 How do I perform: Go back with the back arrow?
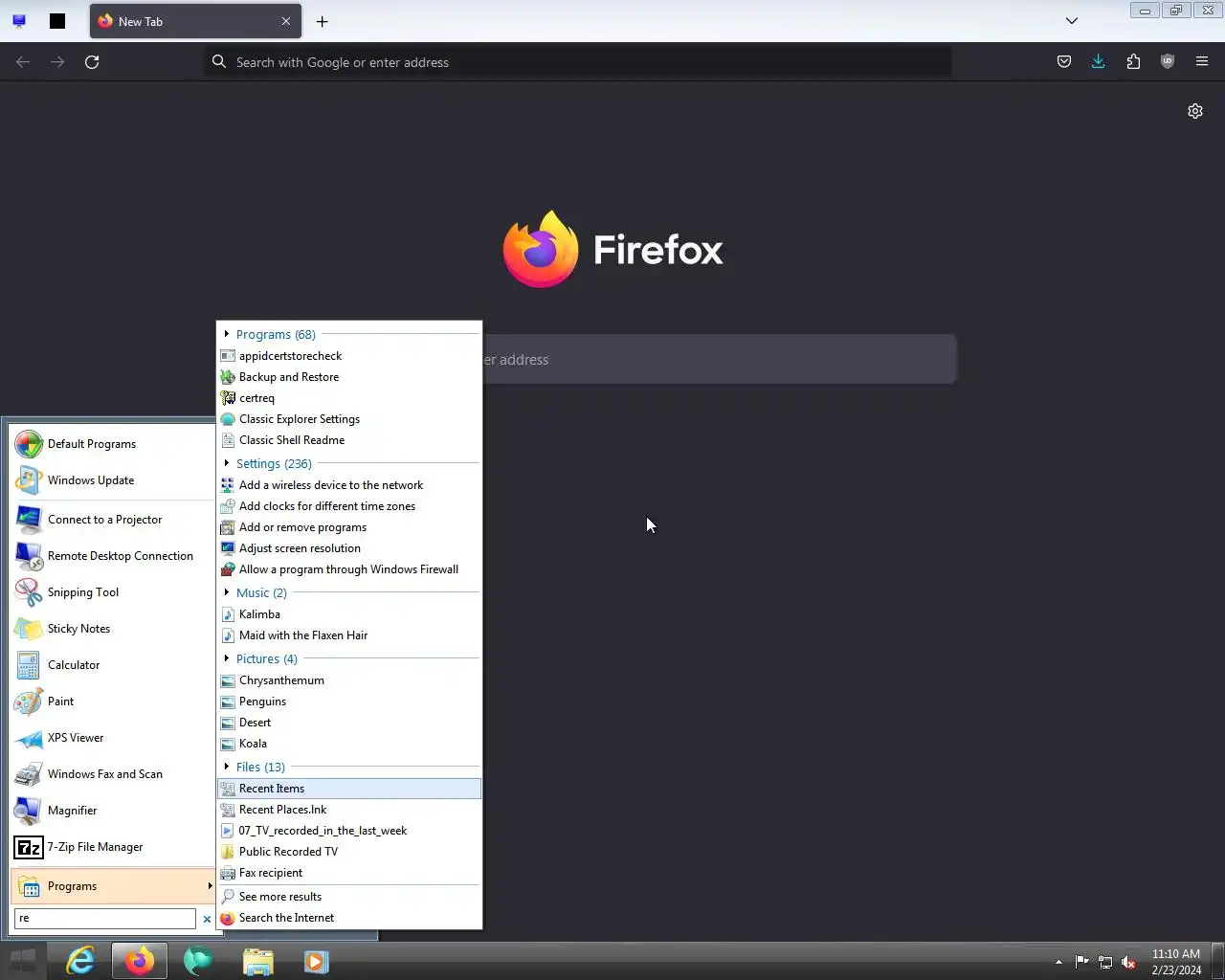pos(23,62)
